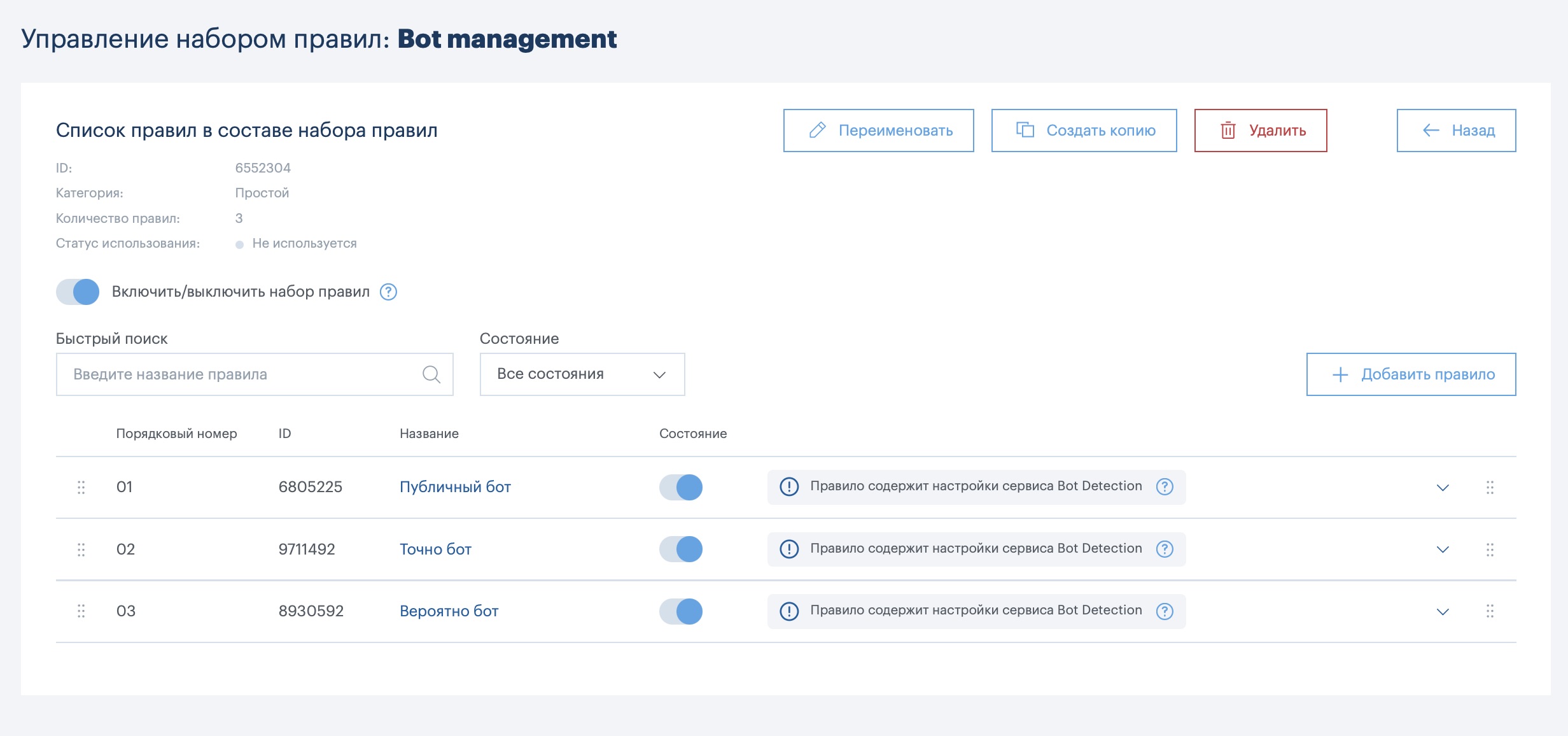
Task: Turn off the Вероятно бот rule switch
Action: coord(681,611)
